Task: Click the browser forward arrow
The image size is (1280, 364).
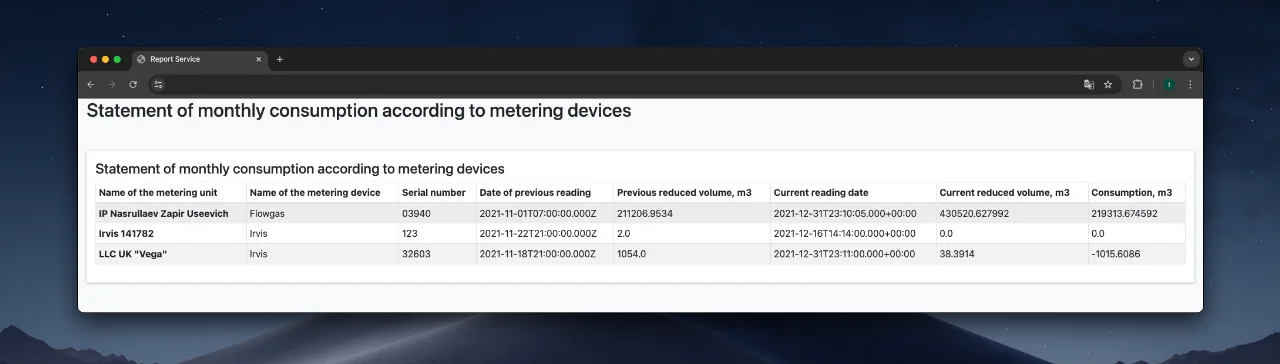Action: [112, 85]
